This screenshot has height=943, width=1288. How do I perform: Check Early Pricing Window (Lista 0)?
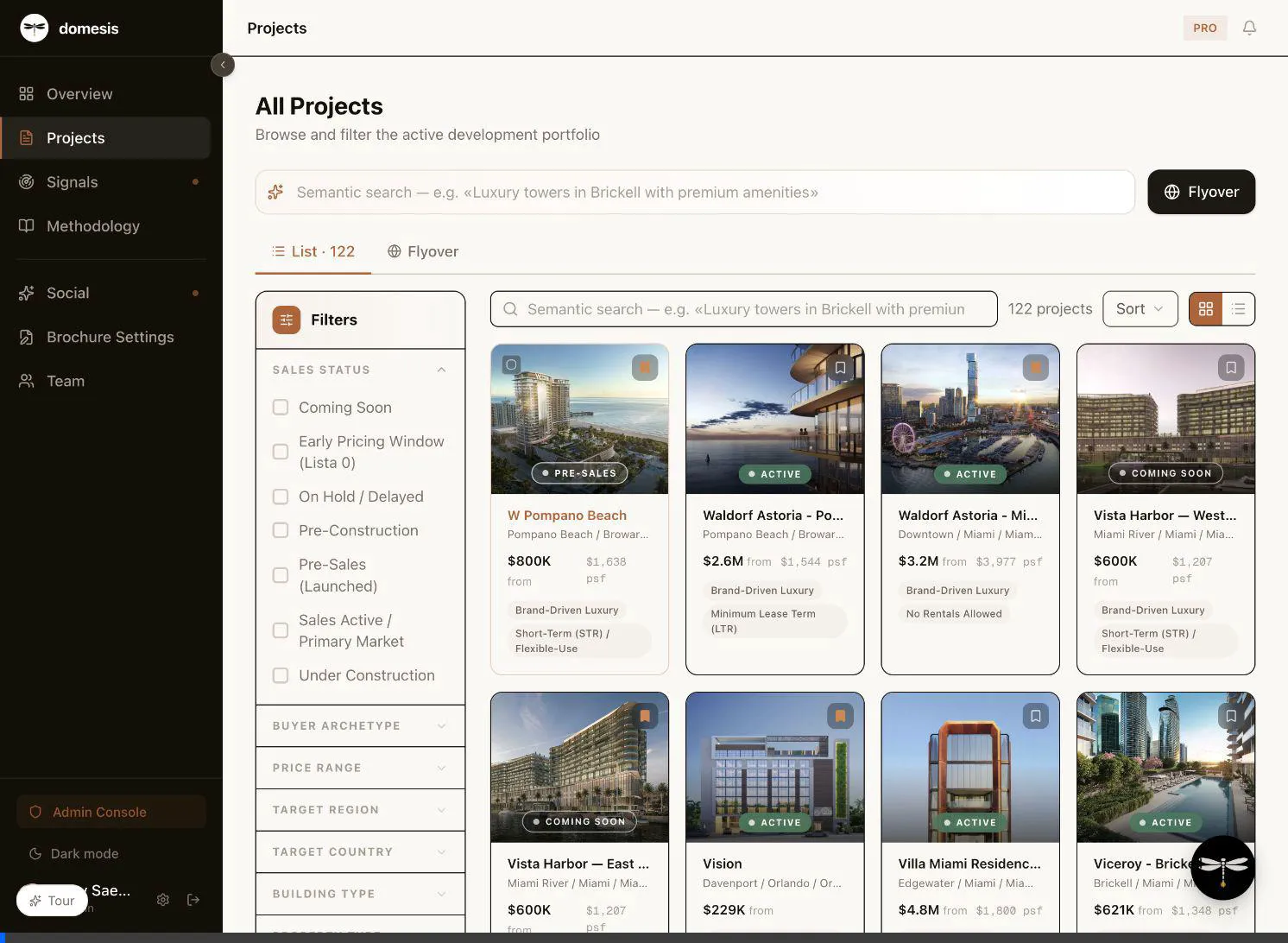tap(281, 452)
